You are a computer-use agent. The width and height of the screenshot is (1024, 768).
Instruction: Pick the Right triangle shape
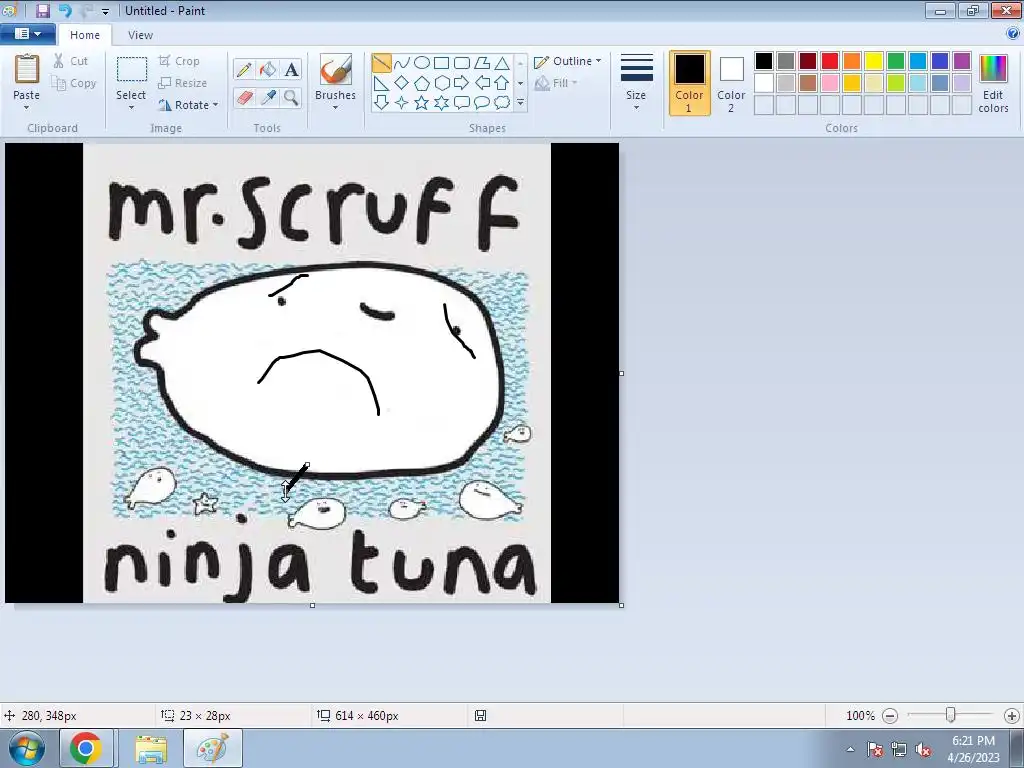click(381, 83)
